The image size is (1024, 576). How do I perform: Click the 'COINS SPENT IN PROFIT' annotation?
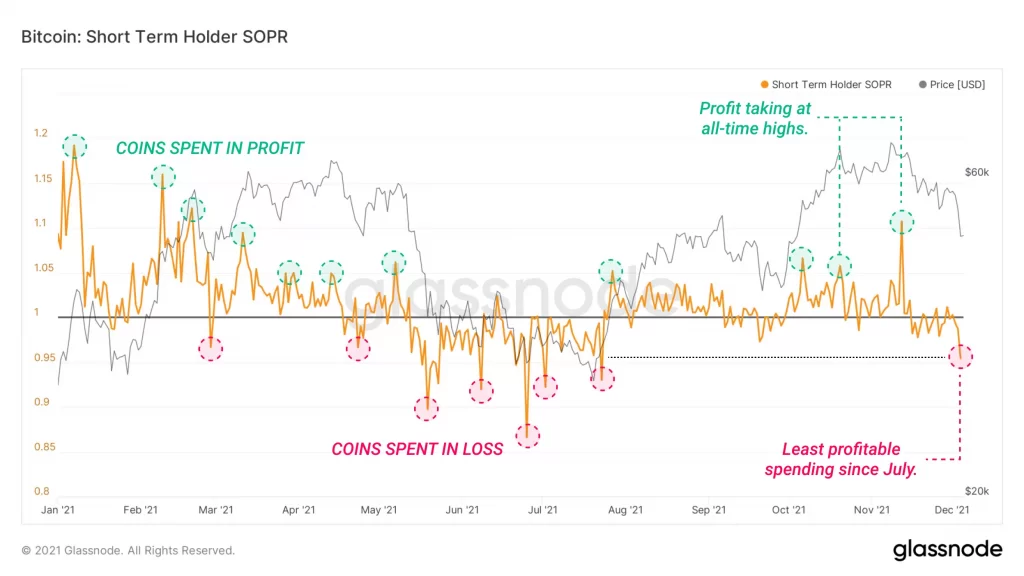click(x=210, y=148)
